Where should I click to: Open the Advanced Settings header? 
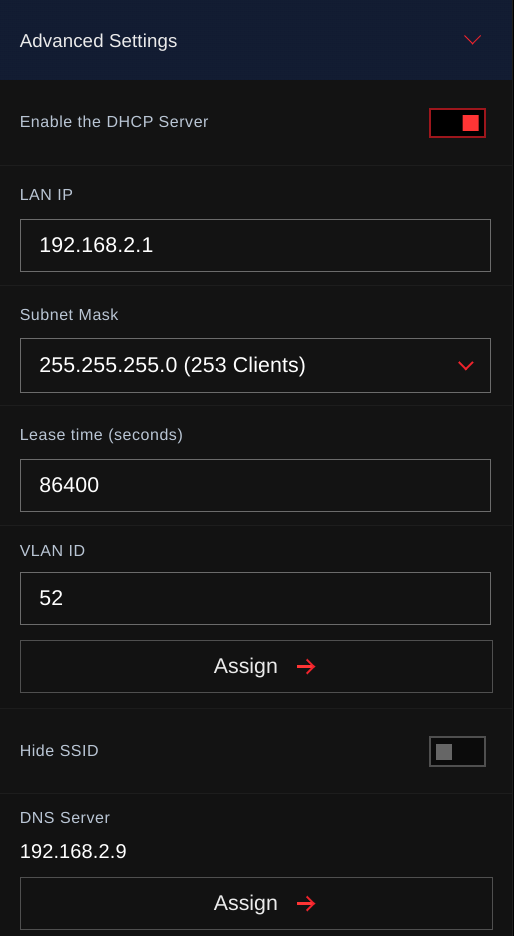point(257,40)
